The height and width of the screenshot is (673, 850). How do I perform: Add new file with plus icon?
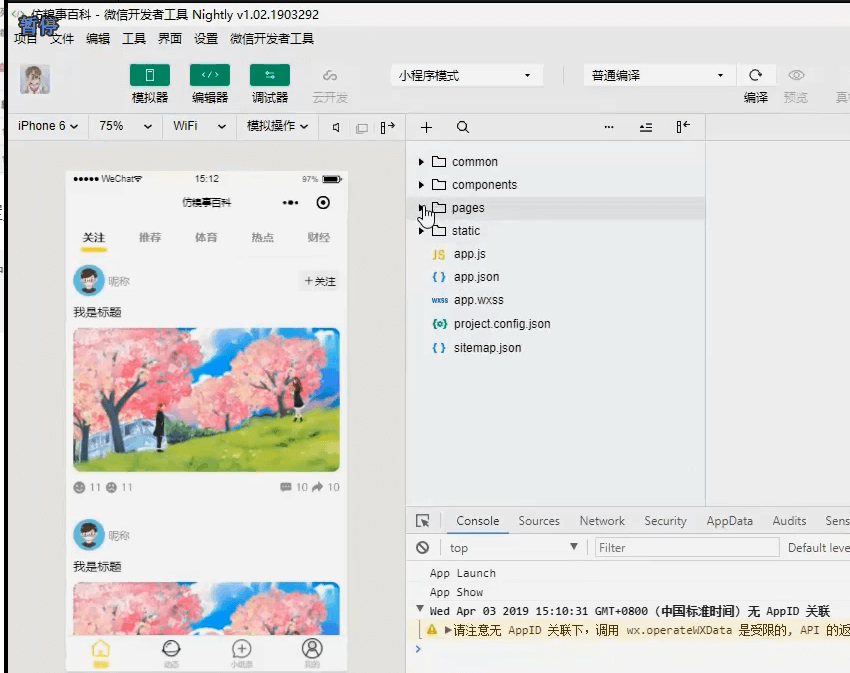[426, 127]
